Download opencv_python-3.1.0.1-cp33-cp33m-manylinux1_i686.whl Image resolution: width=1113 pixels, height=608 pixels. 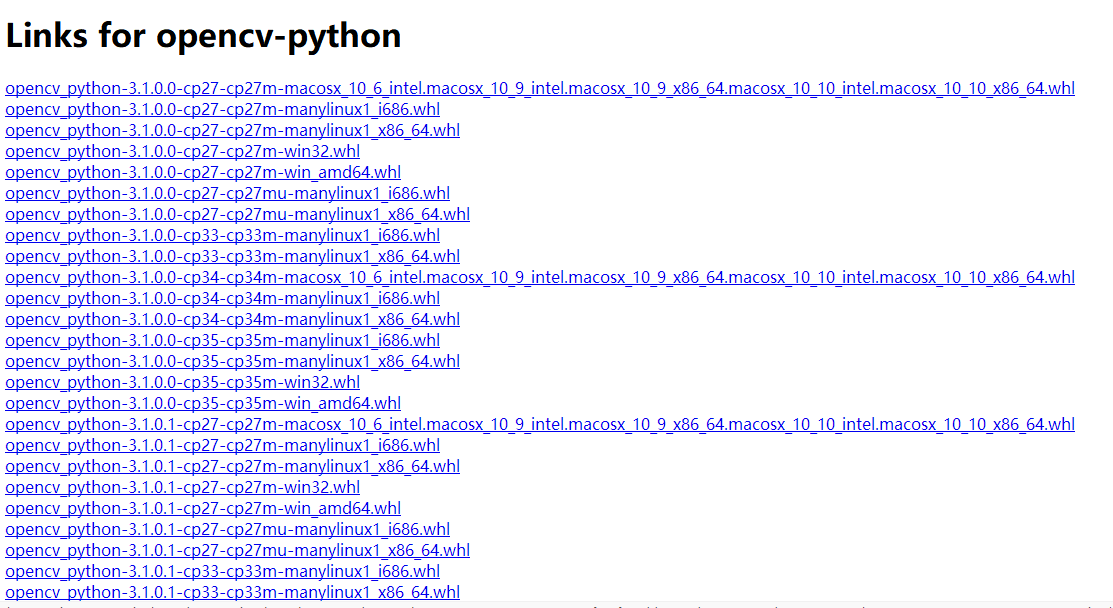pos(222,571)
